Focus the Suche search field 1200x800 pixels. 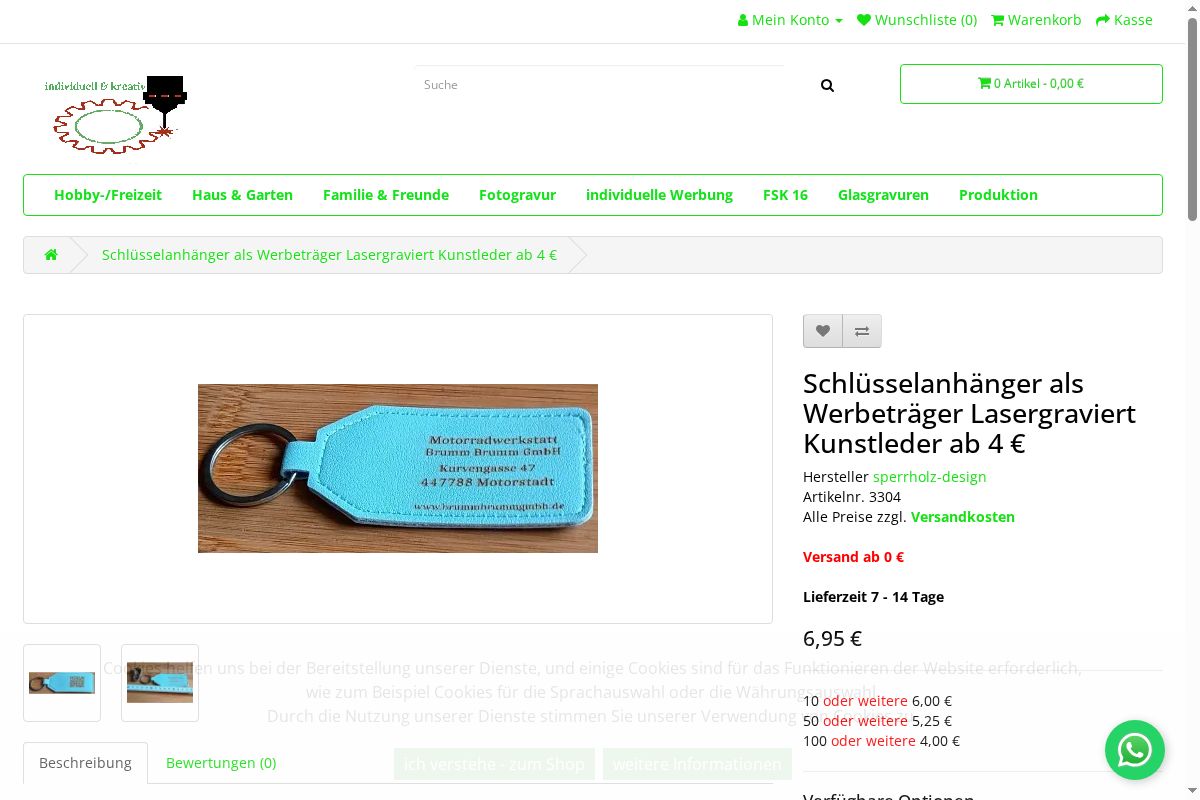tap(599, 85)
